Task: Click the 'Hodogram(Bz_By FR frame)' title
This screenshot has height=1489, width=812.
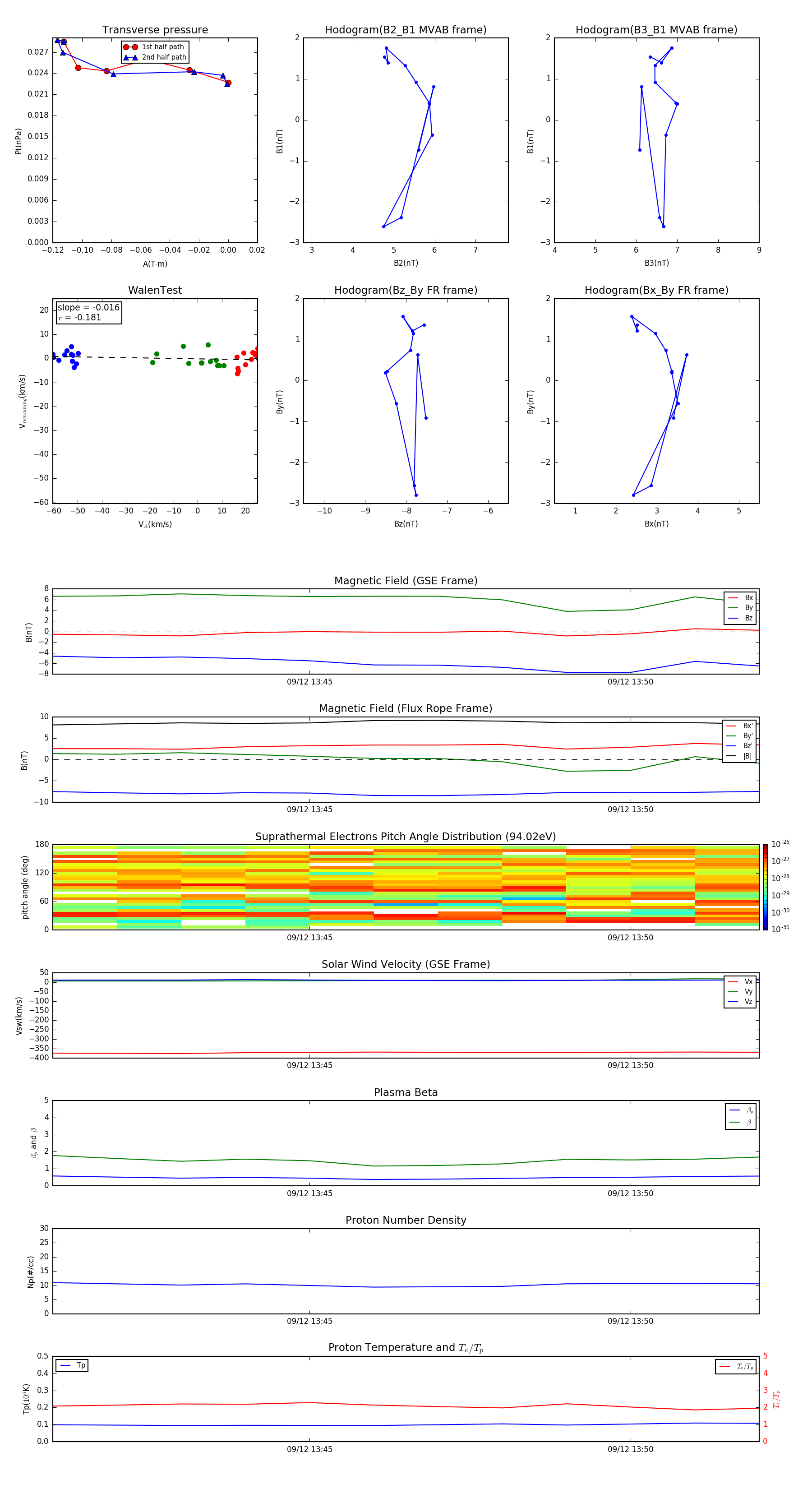Action: 406,290
